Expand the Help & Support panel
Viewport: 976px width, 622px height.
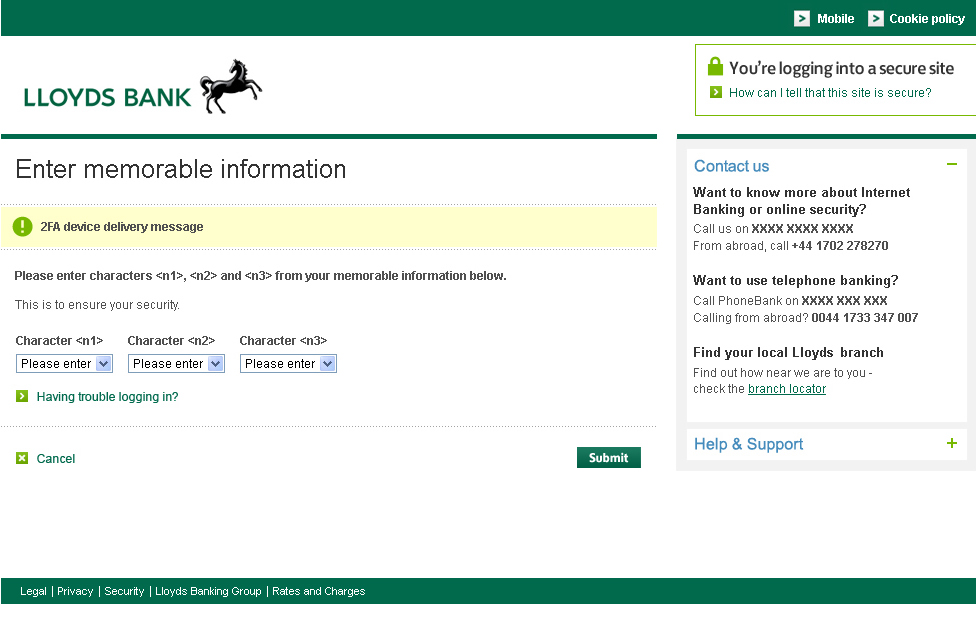(952, 443)
